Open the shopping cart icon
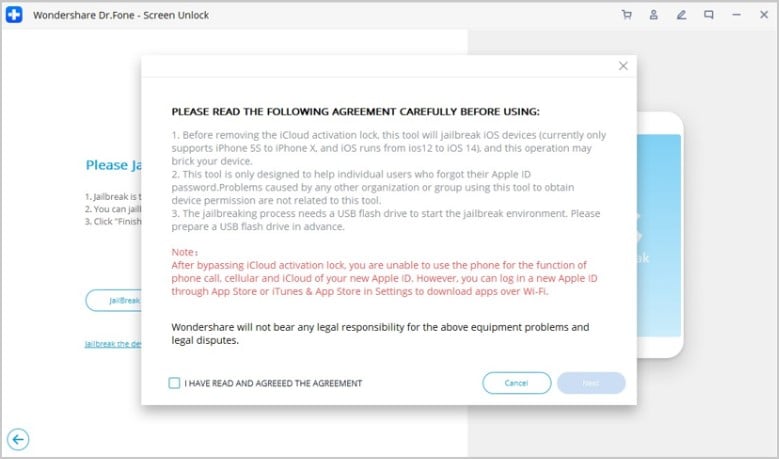The width and height of the screenshot is (779, 459). [x=626, y=15]
